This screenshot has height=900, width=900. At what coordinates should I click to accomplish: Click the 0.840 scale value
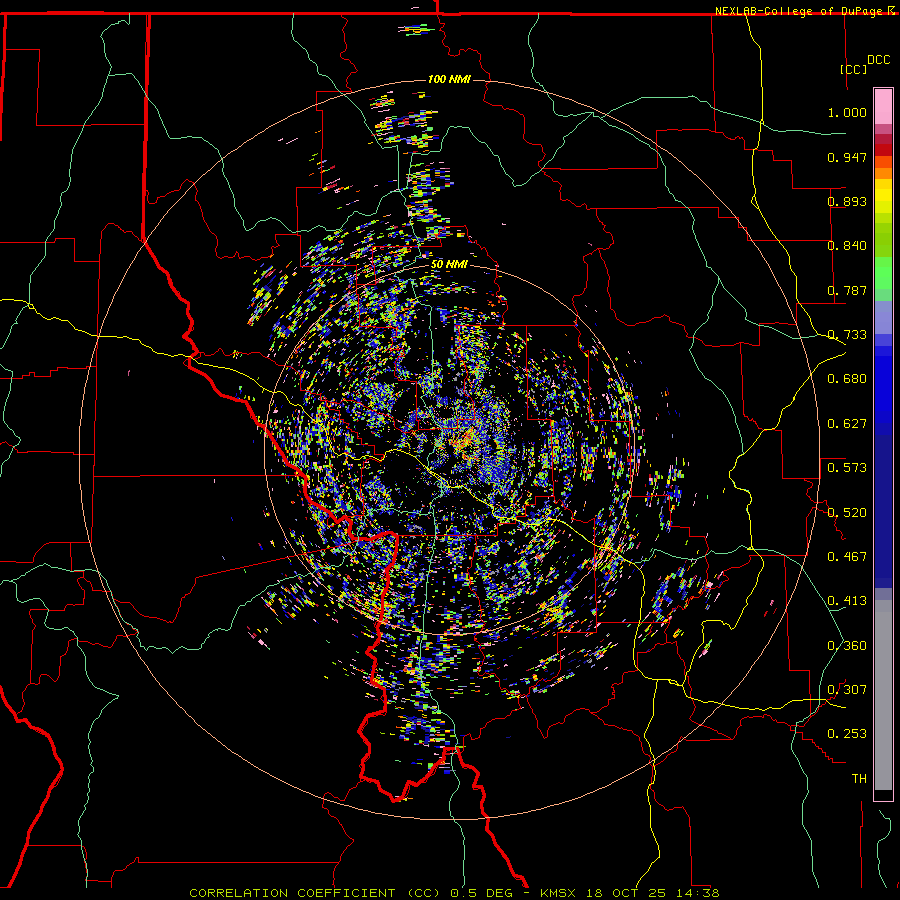[847, 246]
